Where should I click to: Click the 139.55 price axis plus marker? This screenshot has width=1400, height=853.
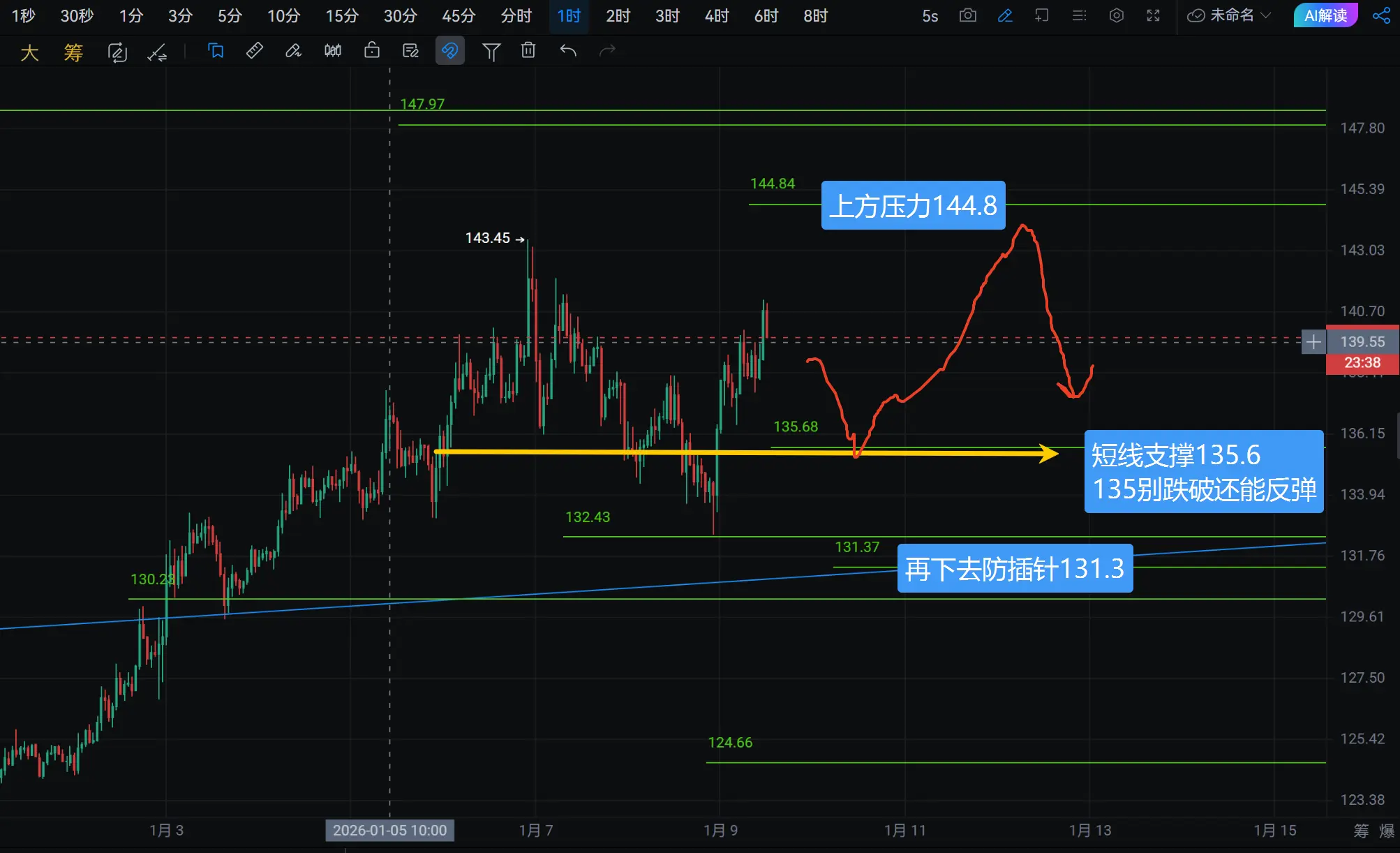(x=1313, y=342)
